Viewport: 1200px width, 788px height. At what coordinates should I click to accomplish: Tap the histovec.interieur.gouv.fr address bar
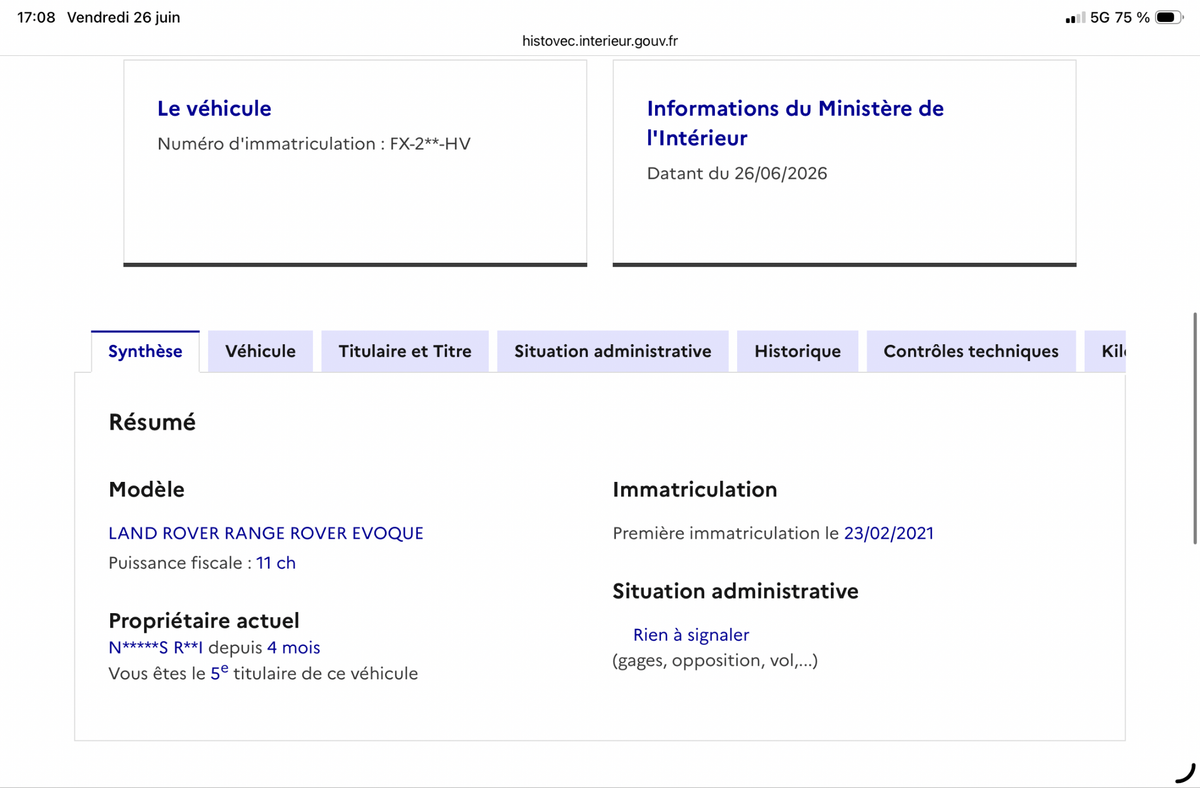600,41
